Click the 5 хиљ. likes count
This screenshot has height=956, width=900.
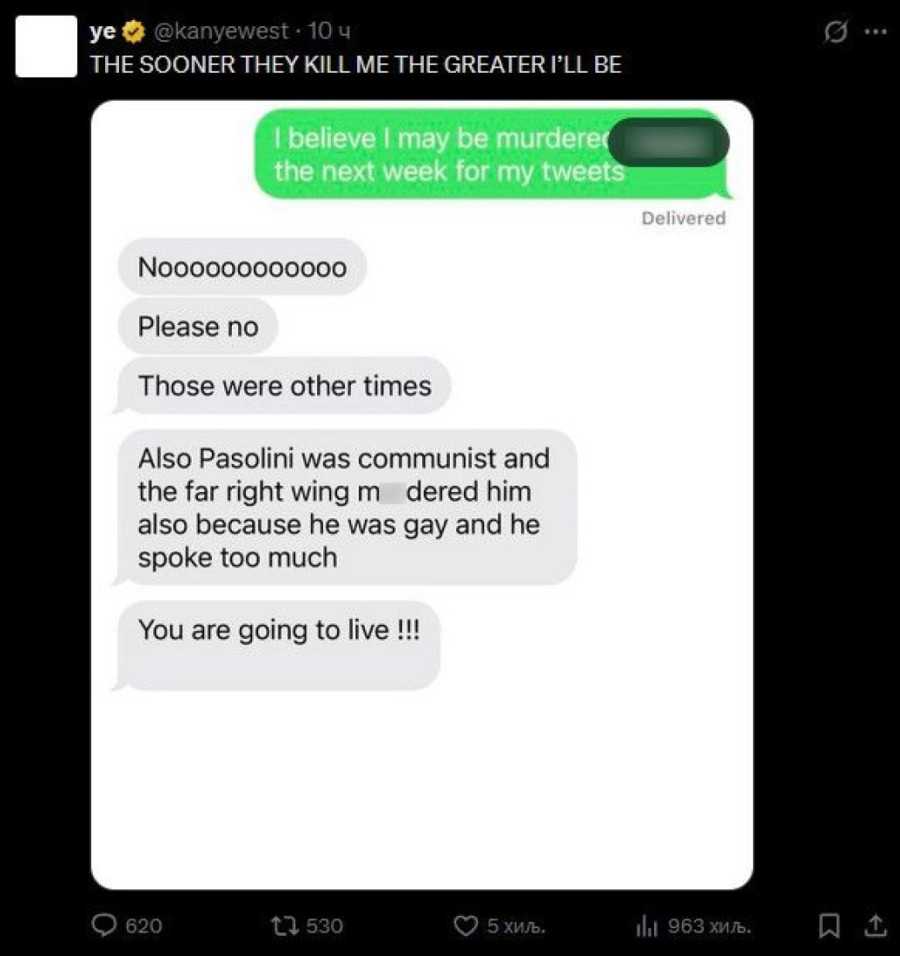(x=516, y=926)
